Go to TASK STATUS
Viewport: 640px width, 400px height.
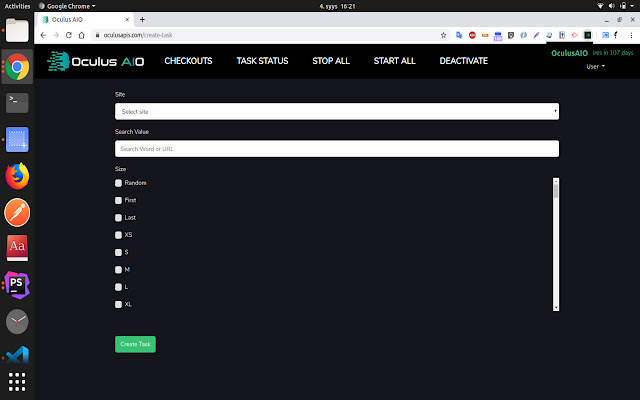(x=262, y=61)
